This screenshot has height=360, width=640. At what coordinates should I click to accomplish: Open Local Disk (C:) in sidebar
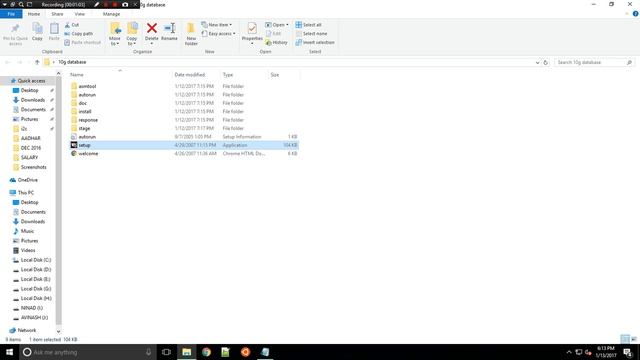[x=32, y=260]
